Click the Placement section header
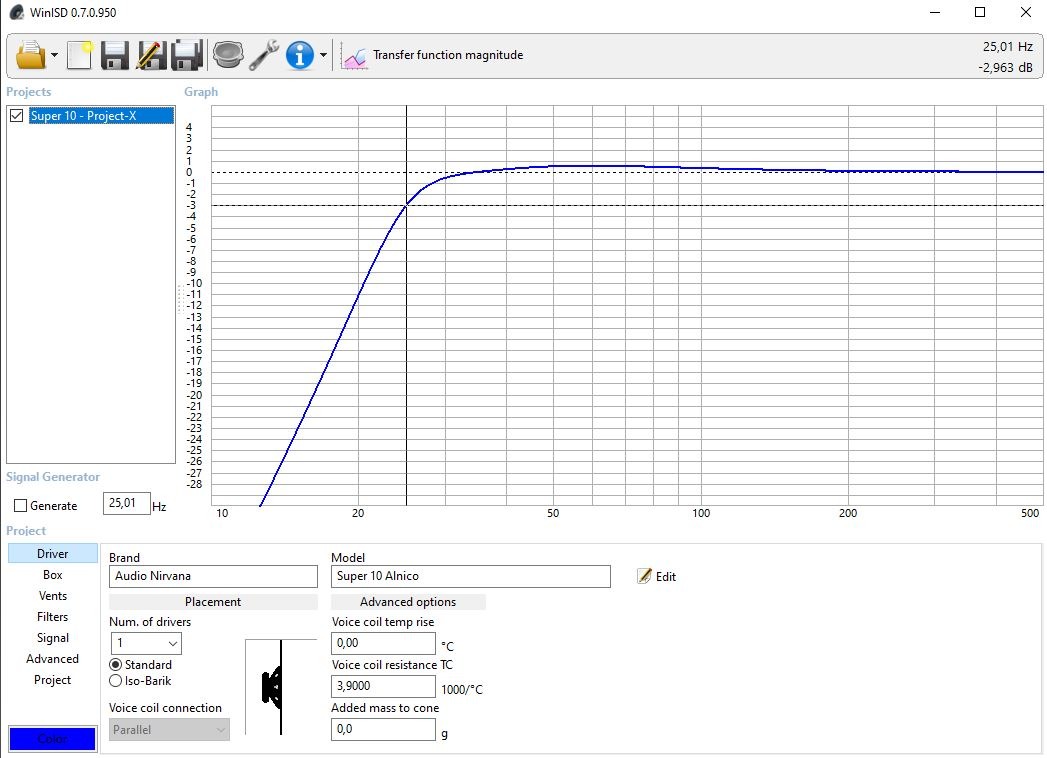The height and width of the screenshot is (758, 1047). pyautogui.click(x=213, y=602)
